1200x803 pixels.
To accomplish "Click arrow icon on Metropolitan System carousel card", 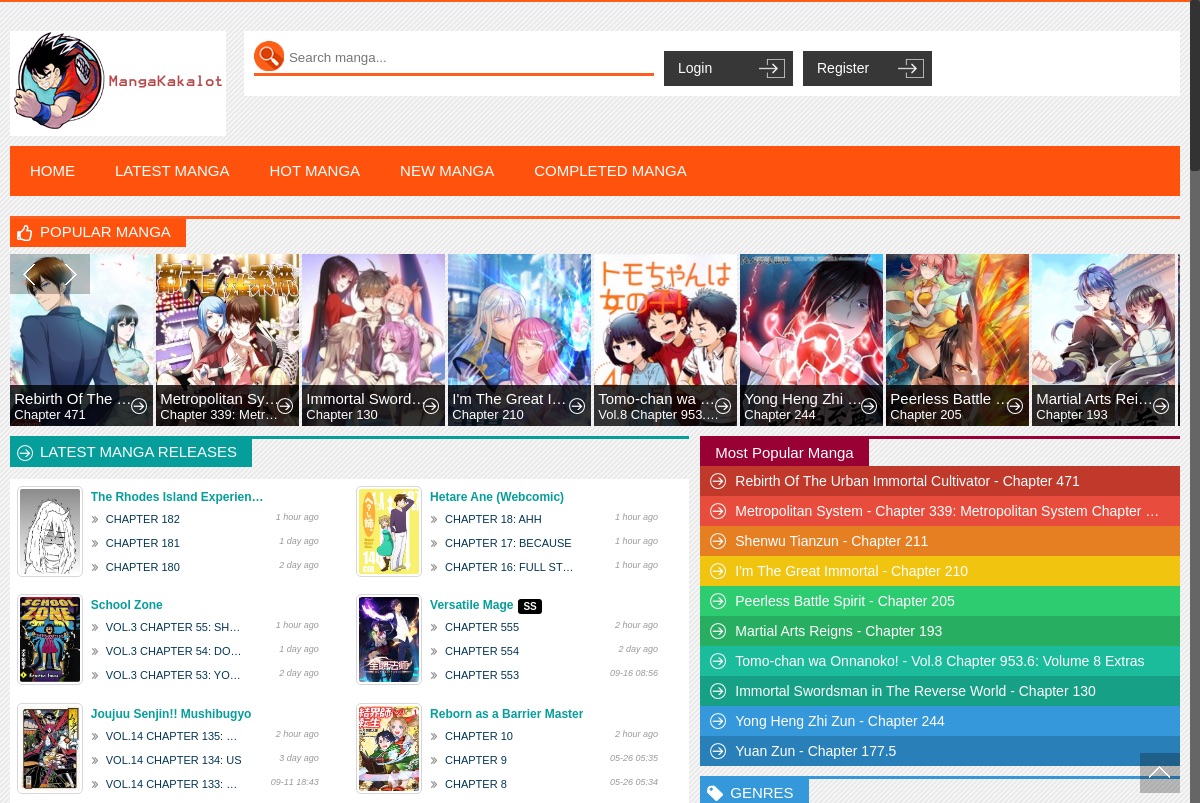I will tap(285, 406).
